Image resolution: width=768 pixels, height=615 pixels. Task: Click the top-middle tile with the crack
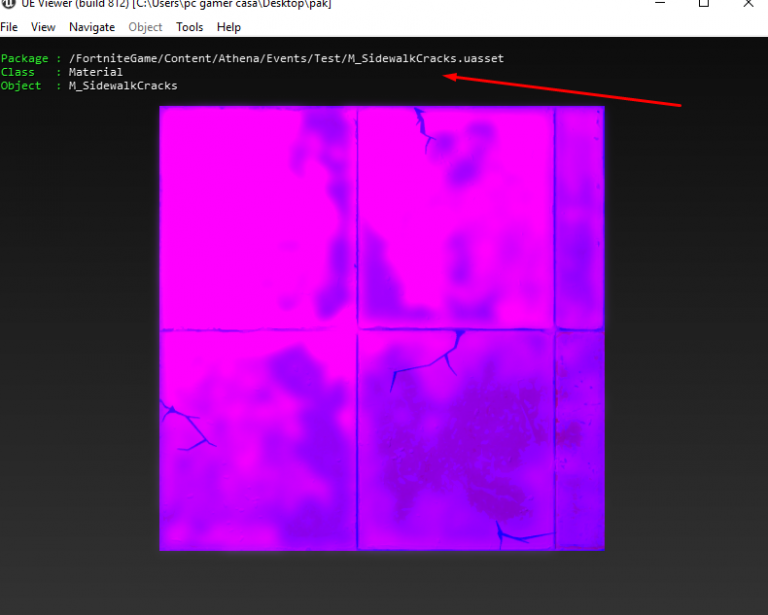point(455,217)
